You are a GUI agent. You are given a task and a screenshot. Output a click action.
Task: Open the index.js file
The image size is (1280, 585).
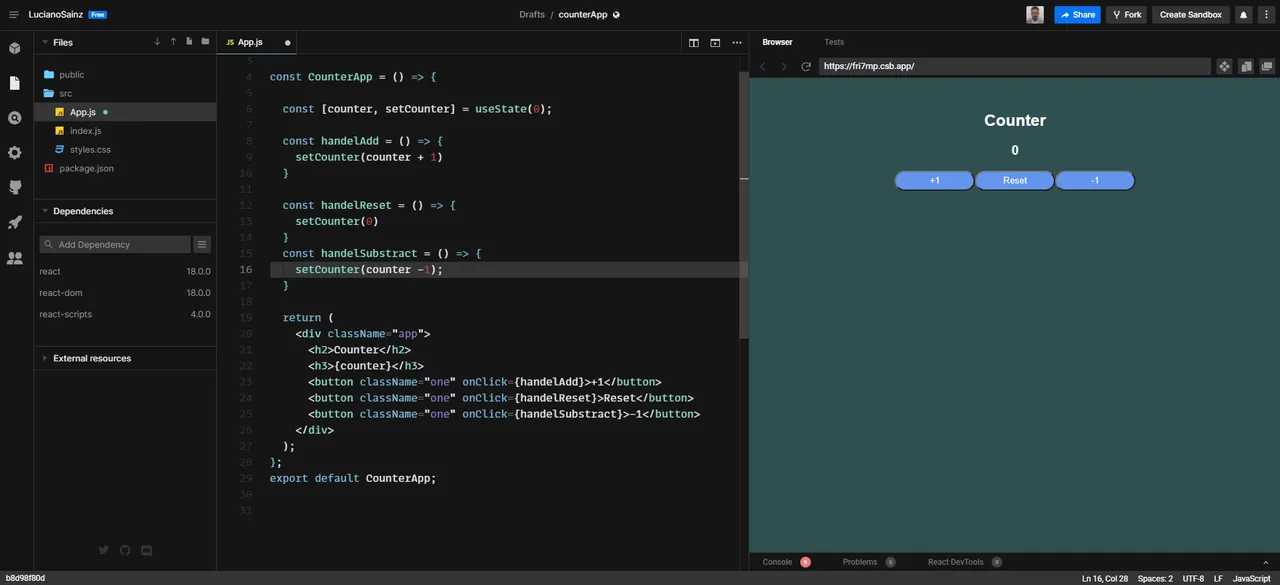click(x=85, y=131)
